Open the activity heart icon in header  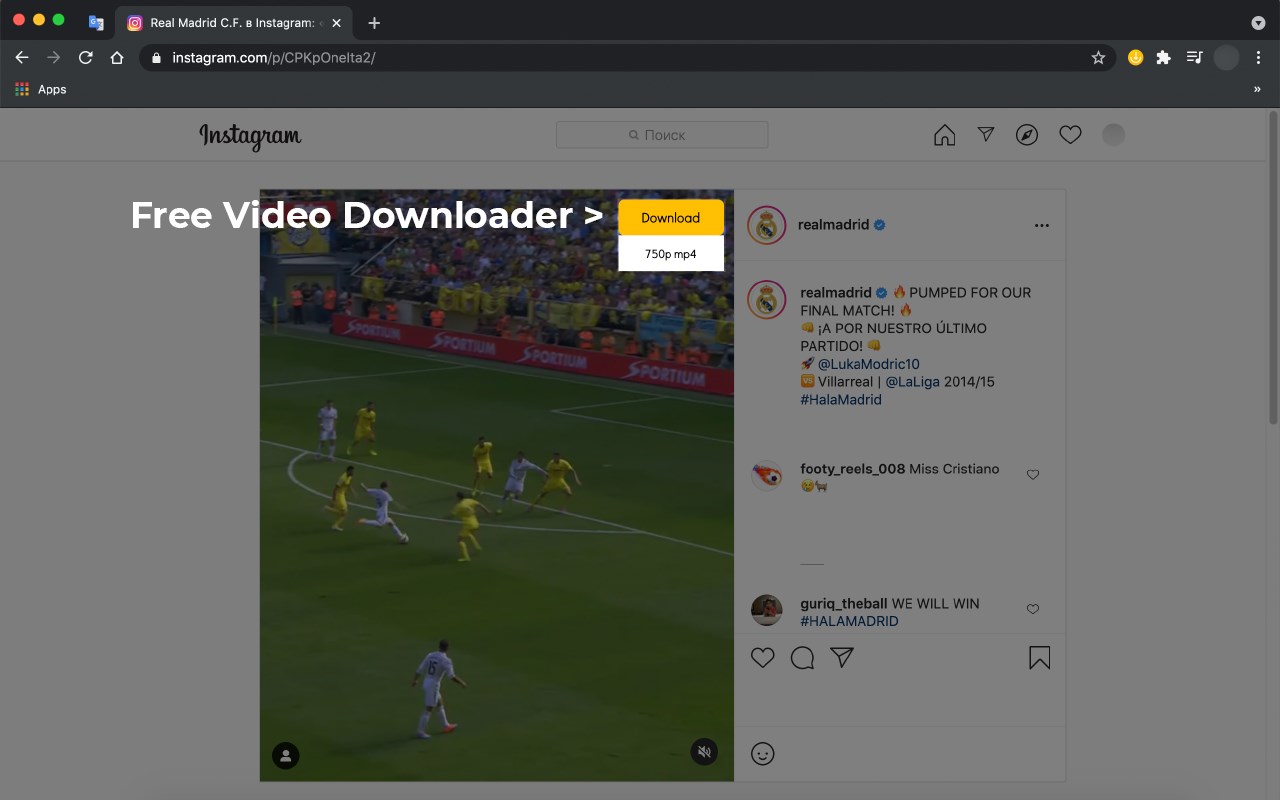point(1070,135)
